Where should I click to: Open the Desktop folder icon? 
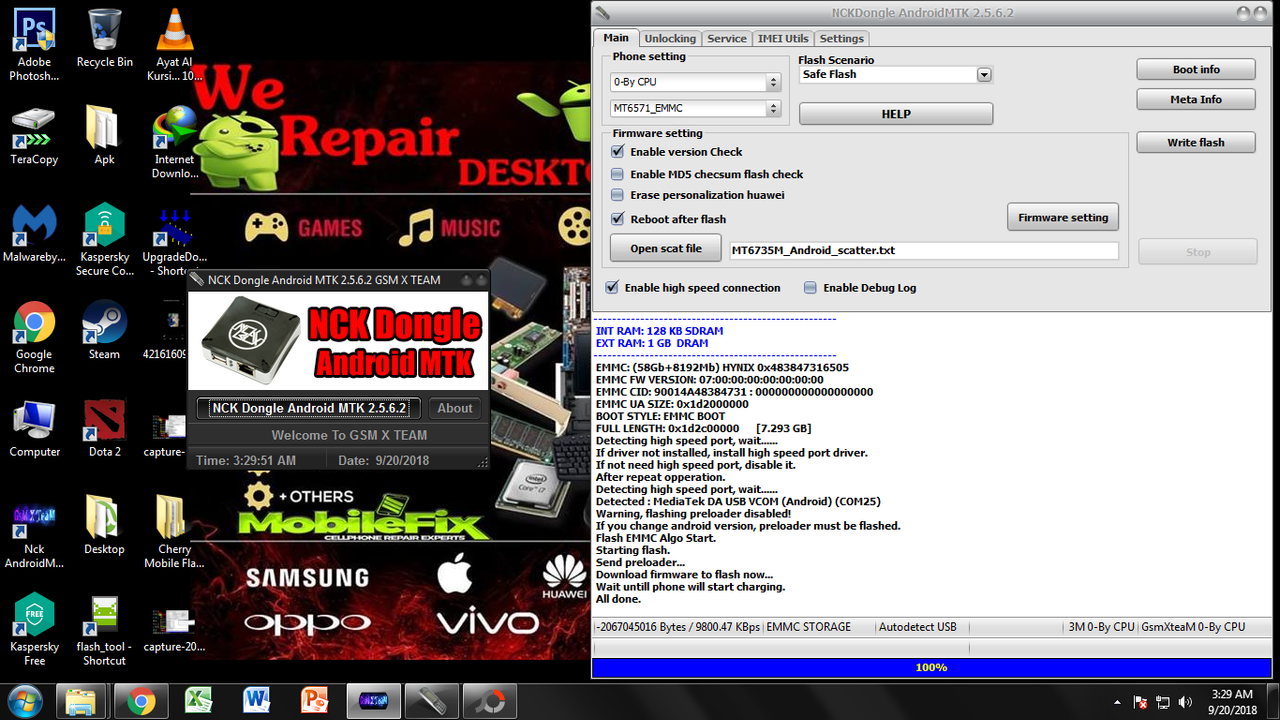pyautogui.click(x=104, y=526)
